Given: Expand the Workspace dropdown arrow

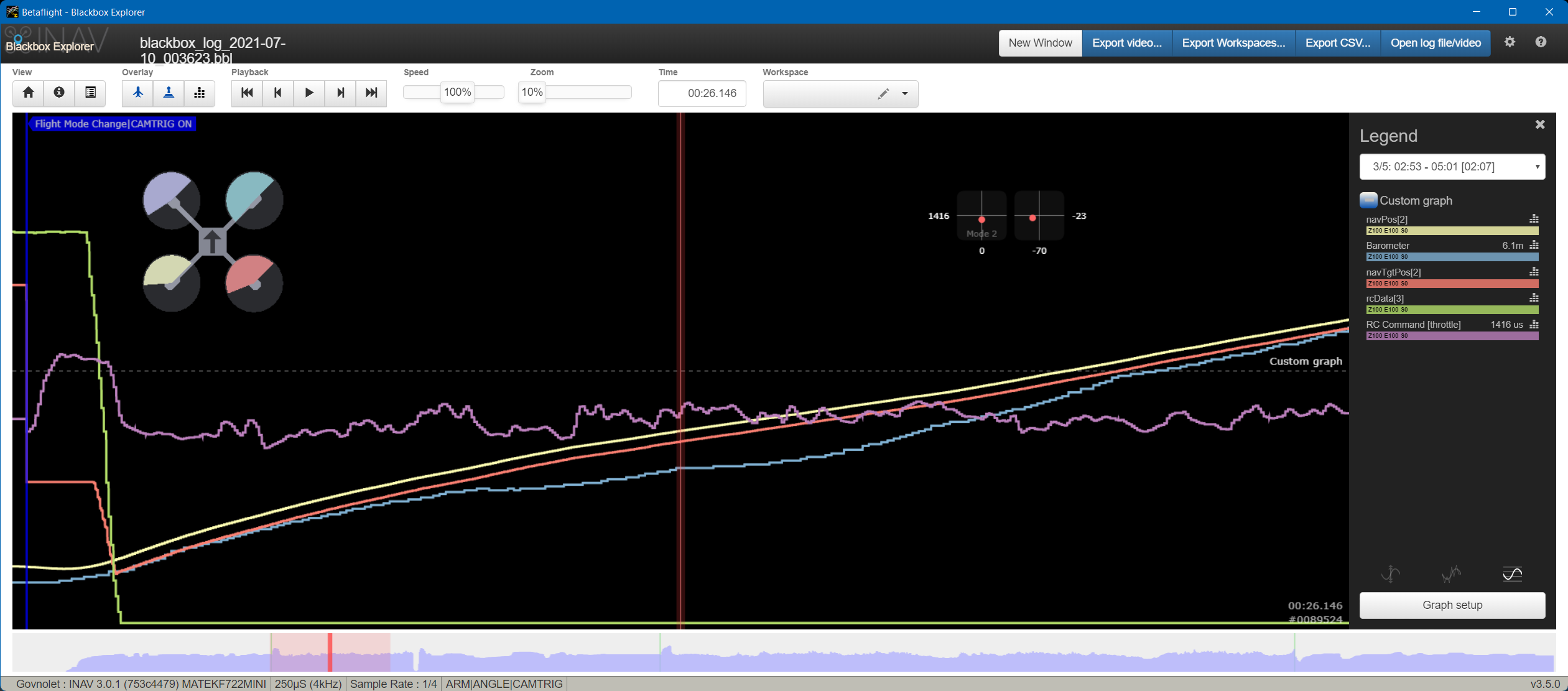Looking at the screenshot, I should [905, 93].
